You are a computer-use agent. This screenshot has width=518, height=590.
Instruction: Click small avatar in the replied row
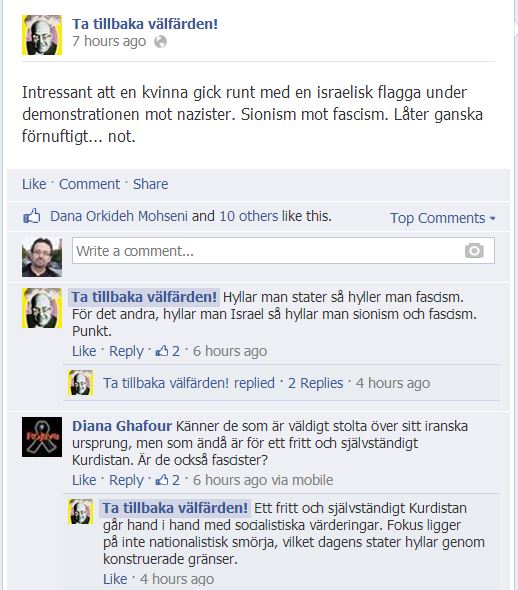click(81, 383)
